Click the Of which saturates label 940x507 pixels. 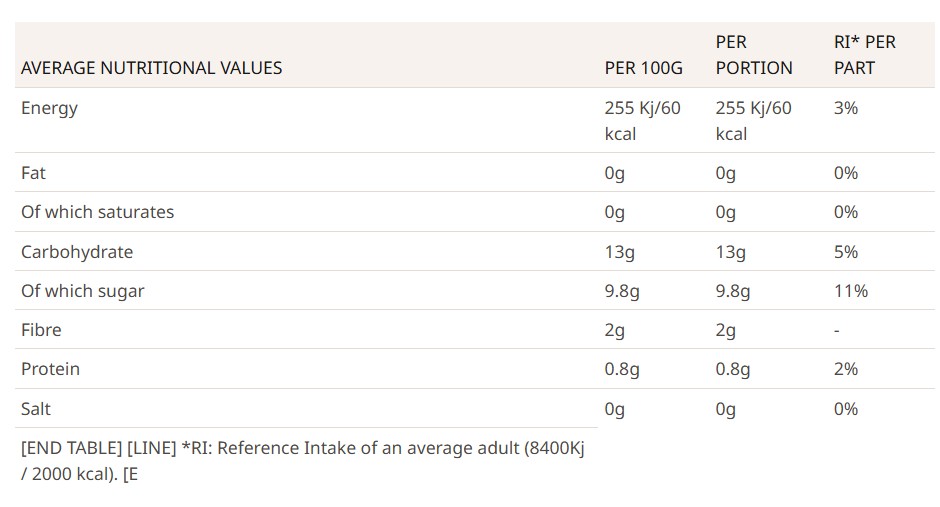(x=97, y=212)
